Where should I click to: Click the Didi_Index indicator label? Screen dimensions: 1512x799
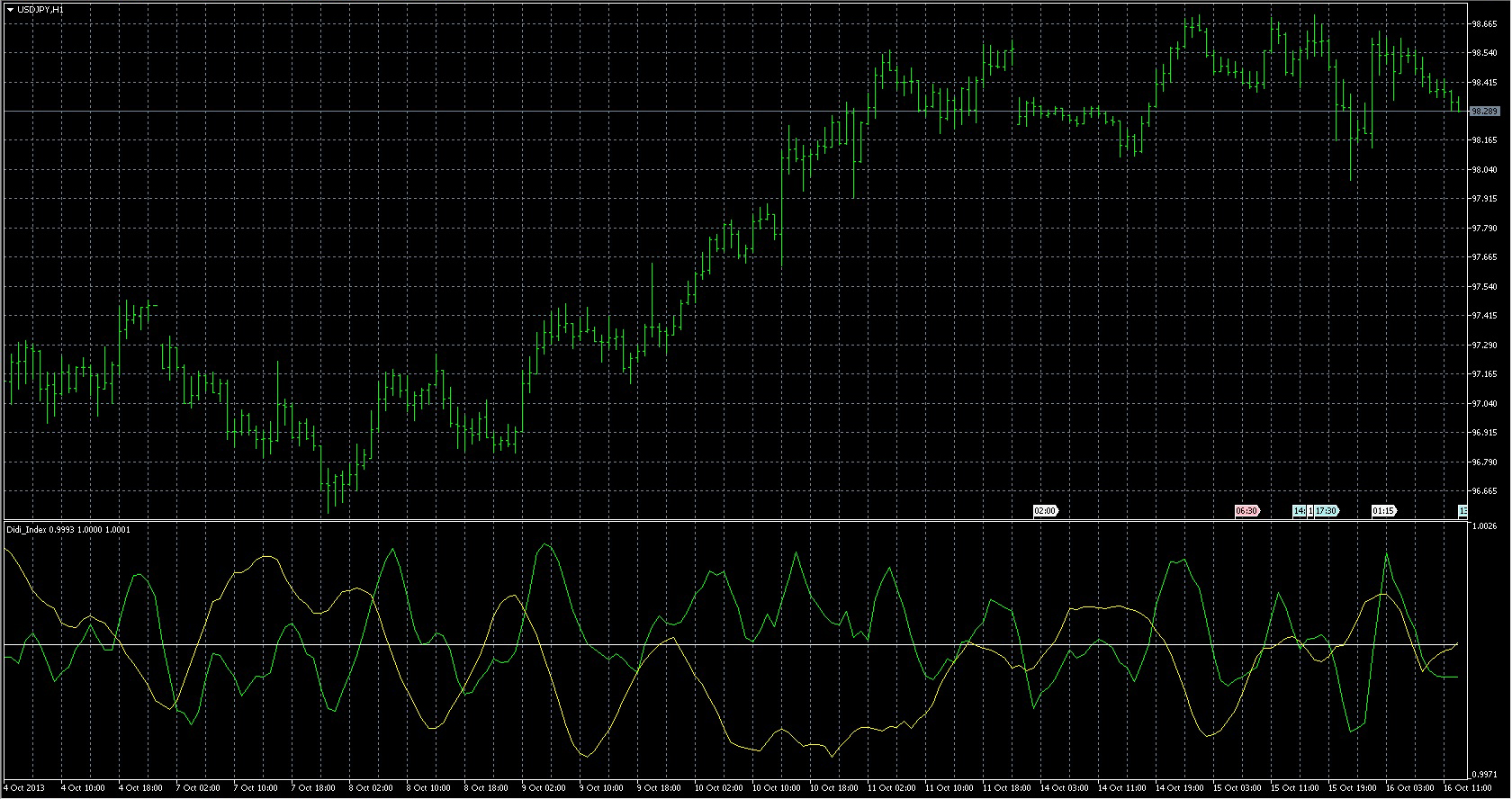click(68, 530)
